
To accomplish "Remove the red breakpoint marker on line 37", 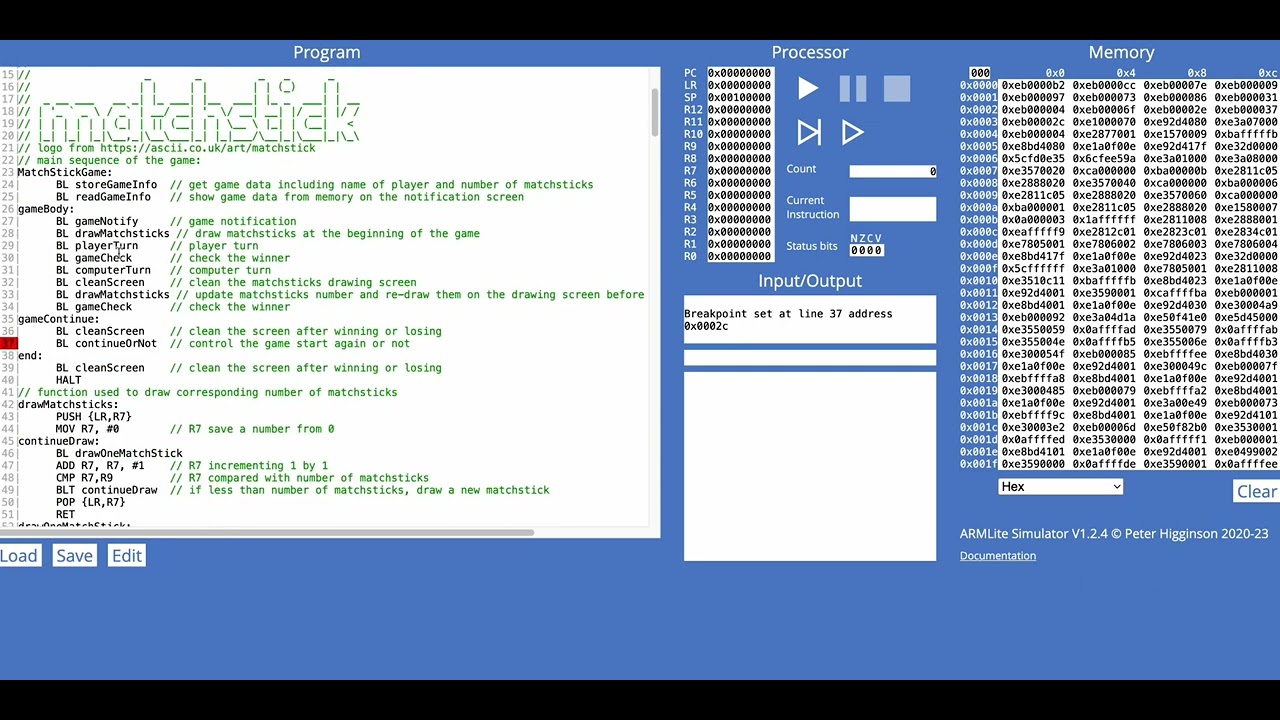I will pyautogui.click(x=8, y=344).
